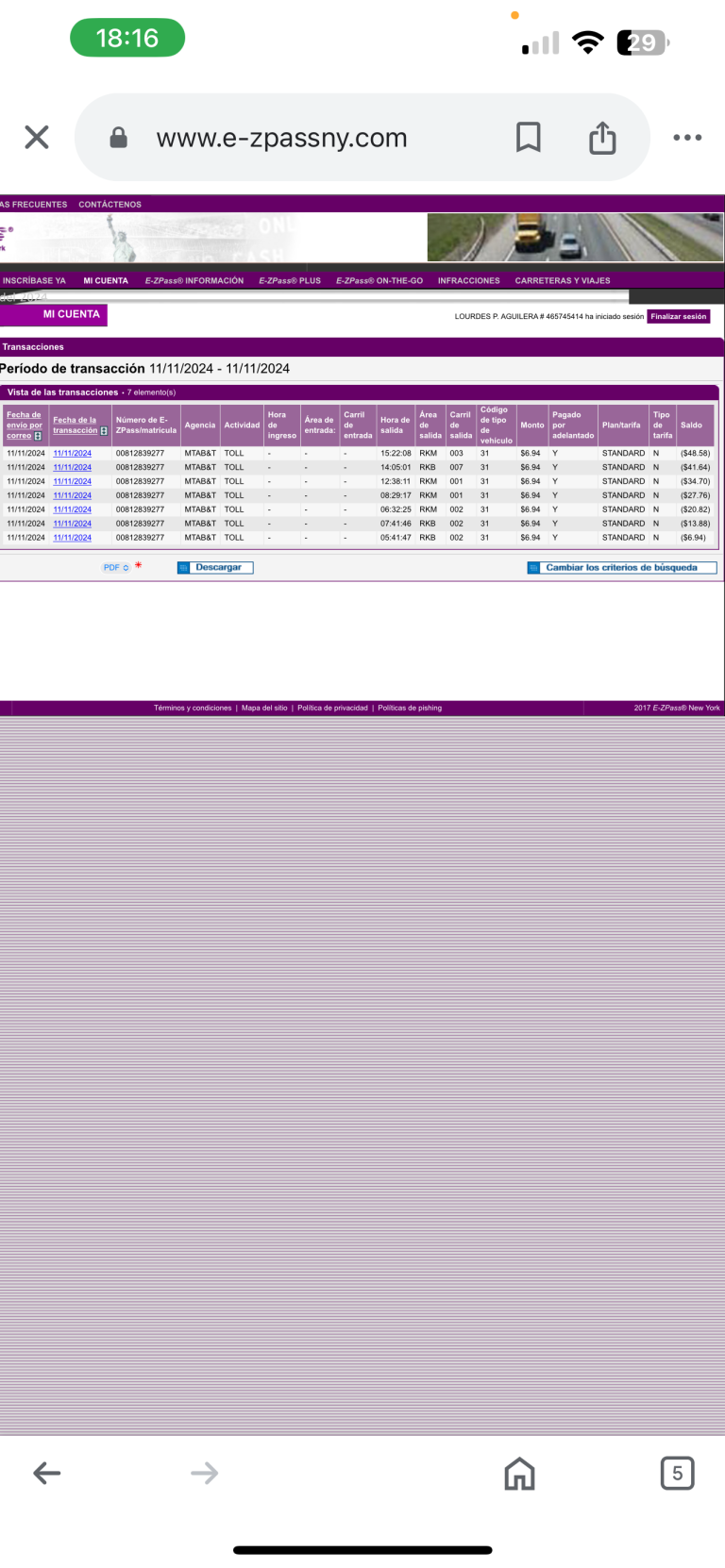725x1568 pixels.
Task: Open Política de privacidad footer link
Action: (332, 708)
